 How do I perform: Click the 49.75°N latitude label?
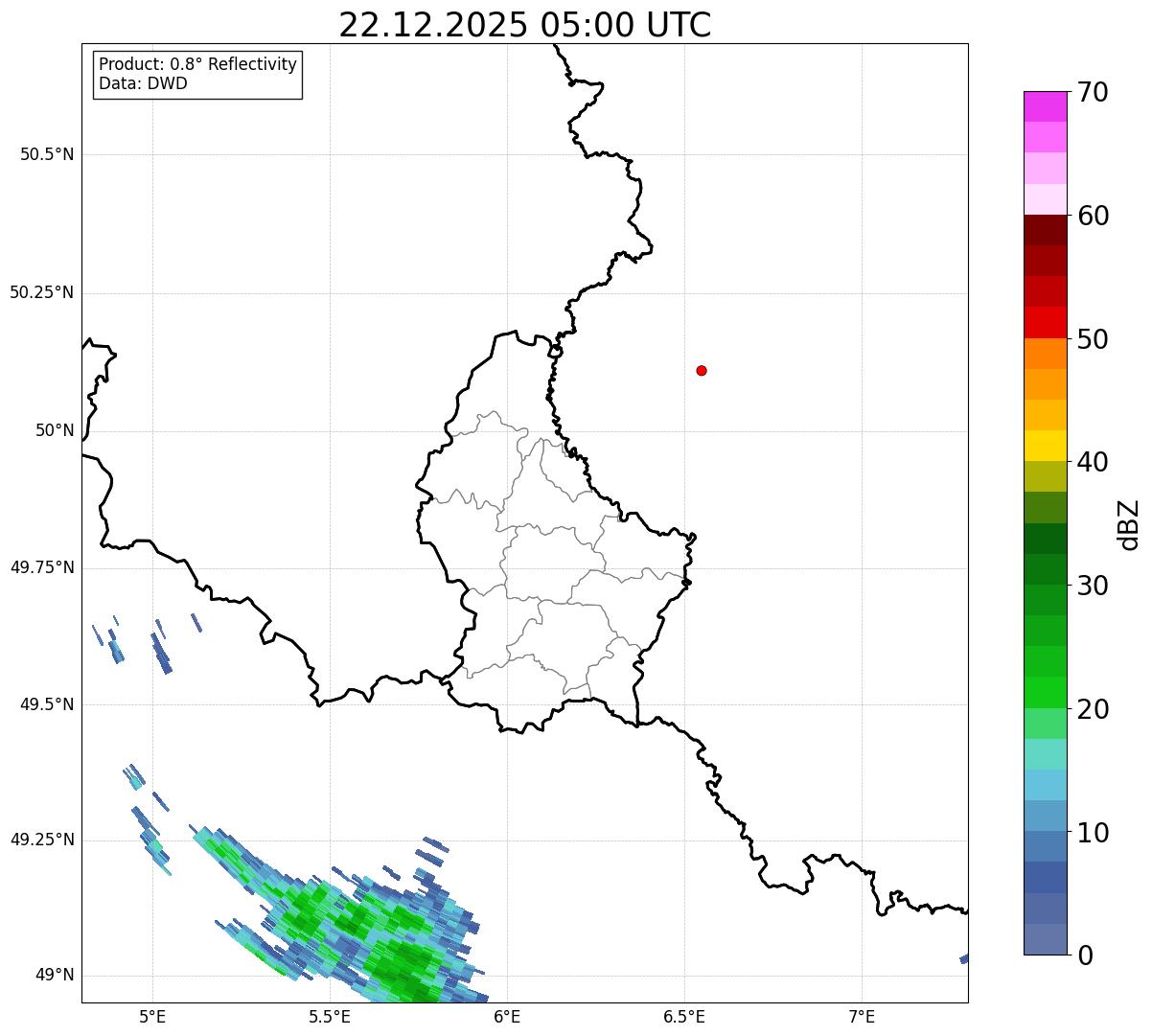point(42,567)
